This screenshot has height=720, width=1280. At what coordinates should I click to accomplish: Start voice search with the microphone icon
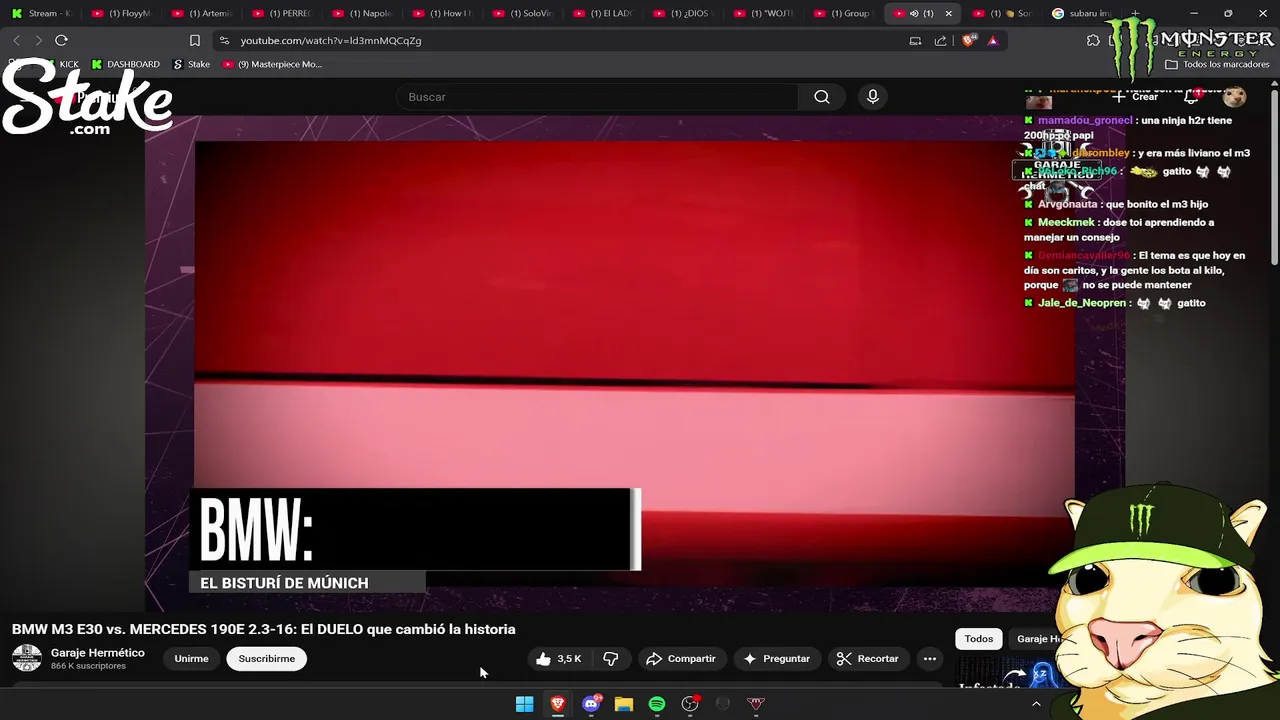point(873,97)
